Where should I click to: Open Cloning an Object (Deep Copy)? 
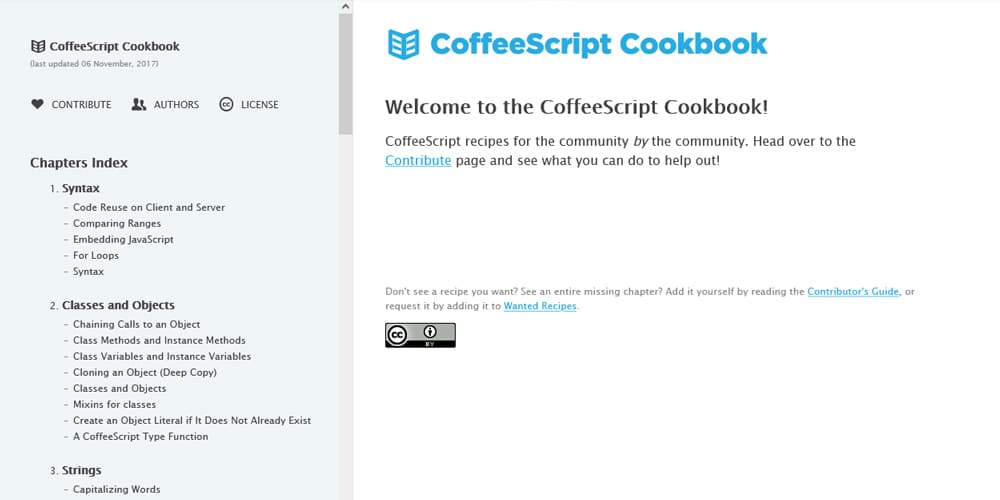(145, 372)
